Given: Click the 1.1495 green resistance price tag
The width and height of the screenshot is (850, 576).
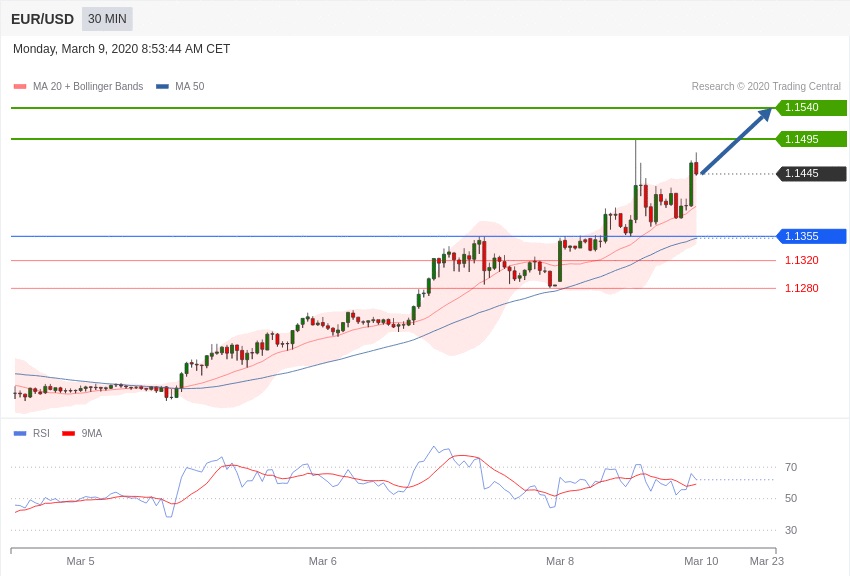Looking at the screenshot, I should [x=810, y=139].
